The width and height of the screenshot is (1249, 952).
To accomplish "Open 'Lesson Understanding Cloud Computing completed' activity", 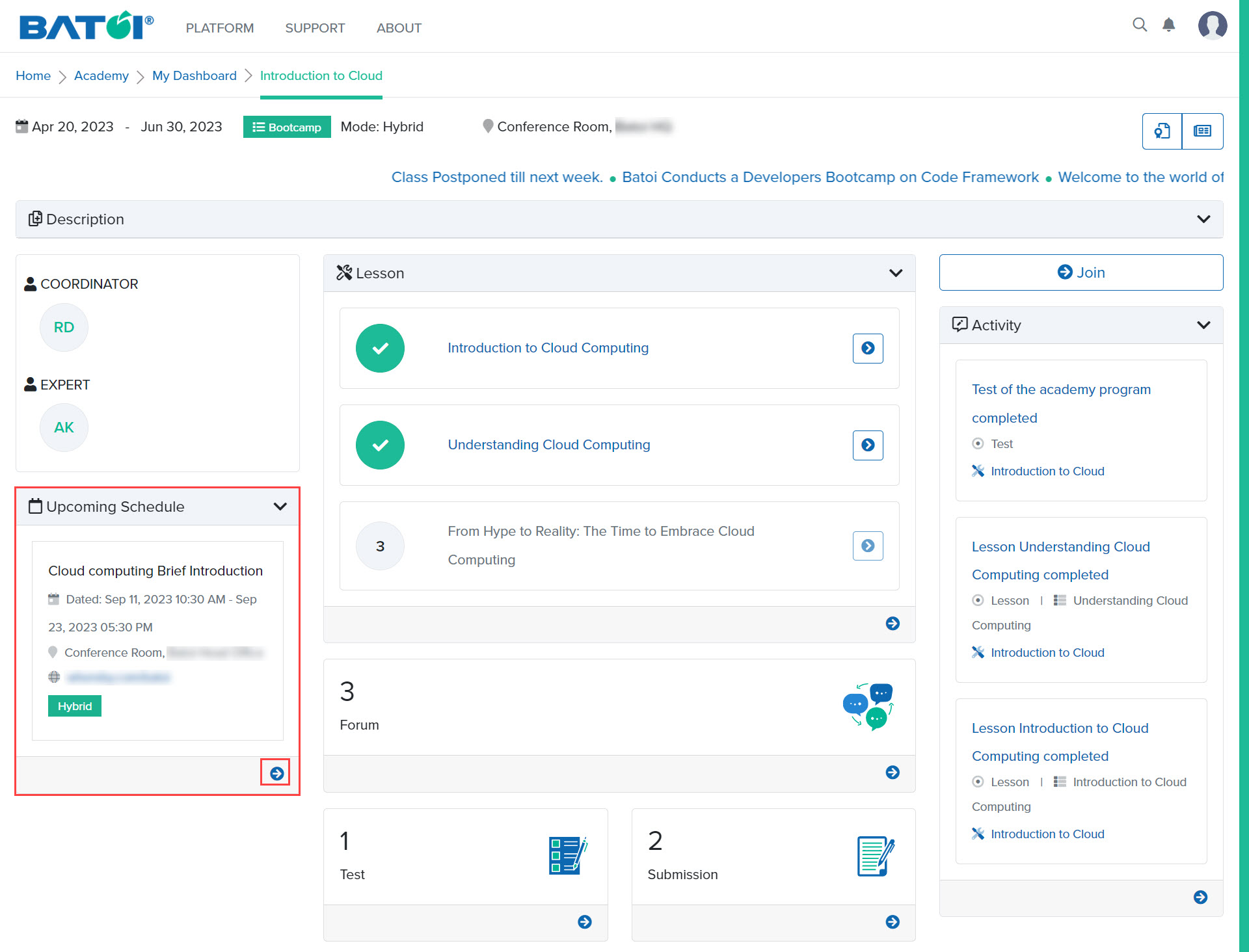I will coord(1061,561).
